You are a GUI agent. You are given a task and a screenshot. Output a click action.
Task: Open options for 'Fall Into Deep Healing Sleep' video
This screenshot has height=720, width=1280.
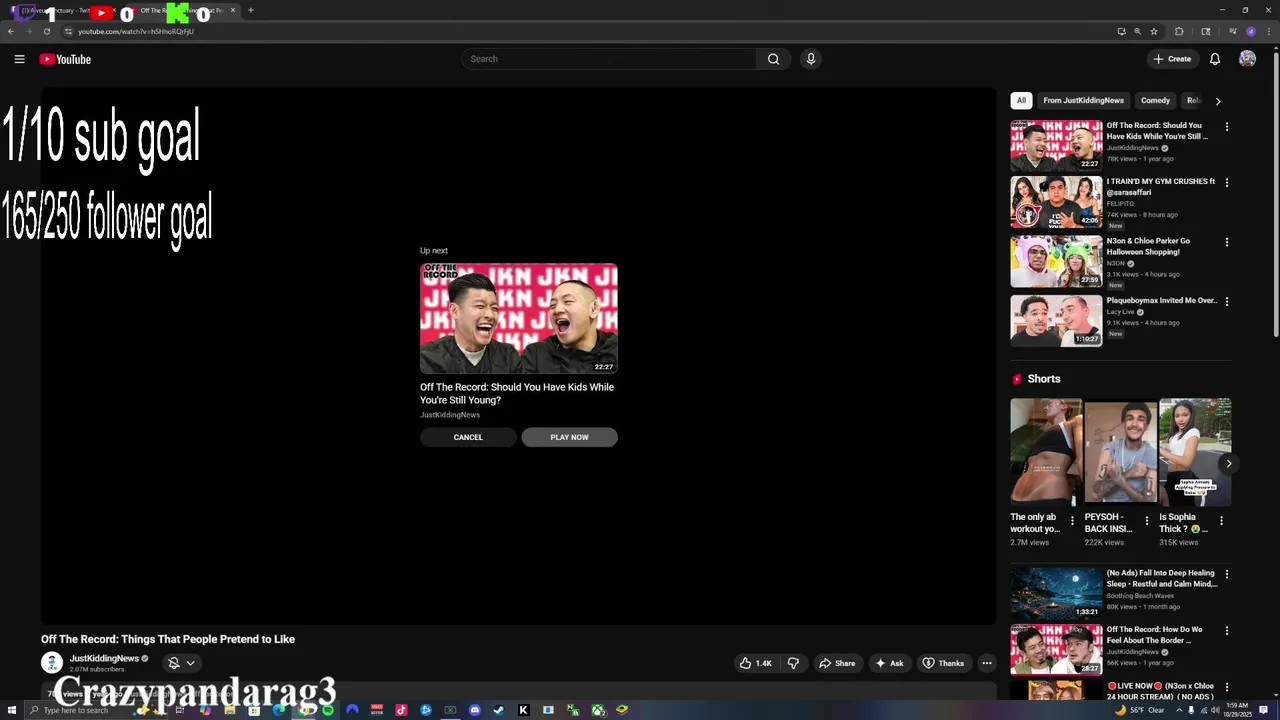pos(1227,574)
